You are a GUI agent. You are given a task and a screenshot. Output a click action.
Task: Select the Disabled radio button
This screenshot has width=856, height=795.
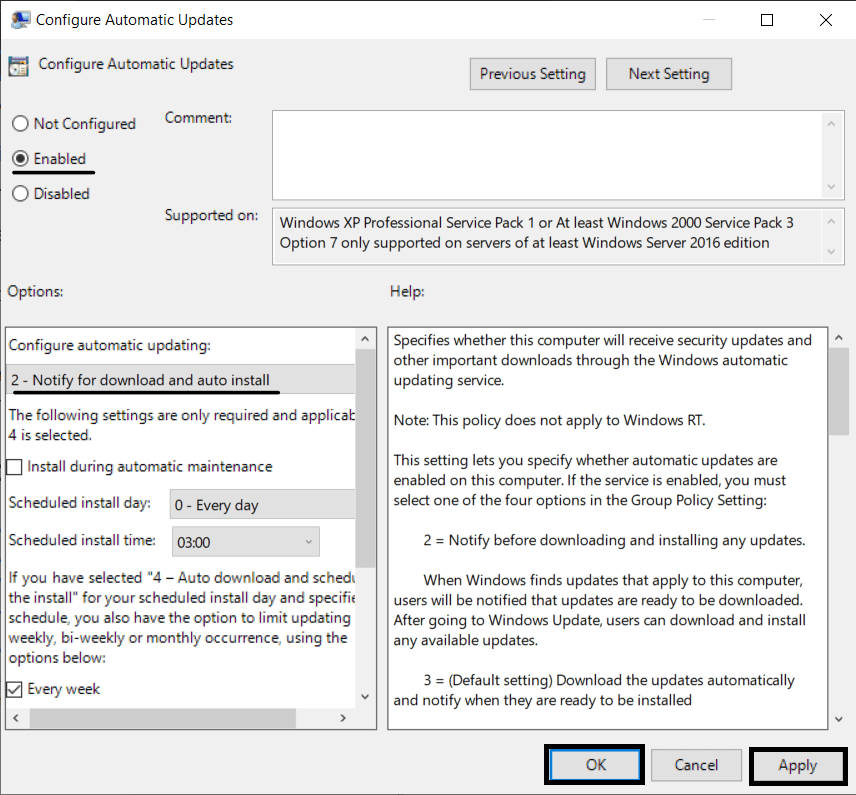coord(20,193)
